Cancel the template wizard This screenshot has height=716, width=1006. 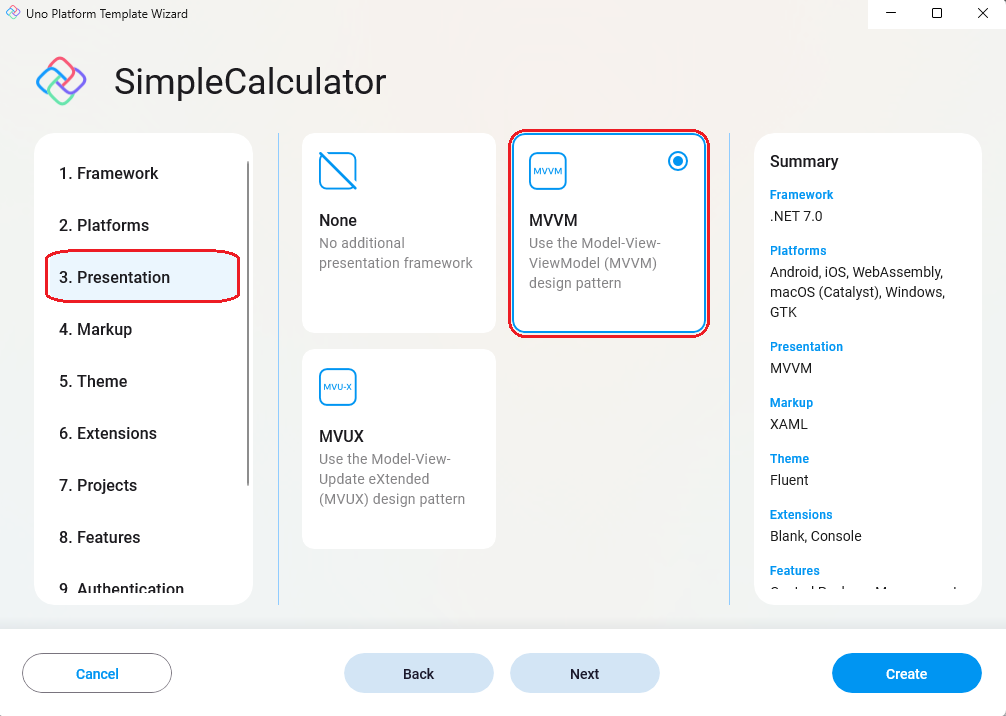point(97,673)
